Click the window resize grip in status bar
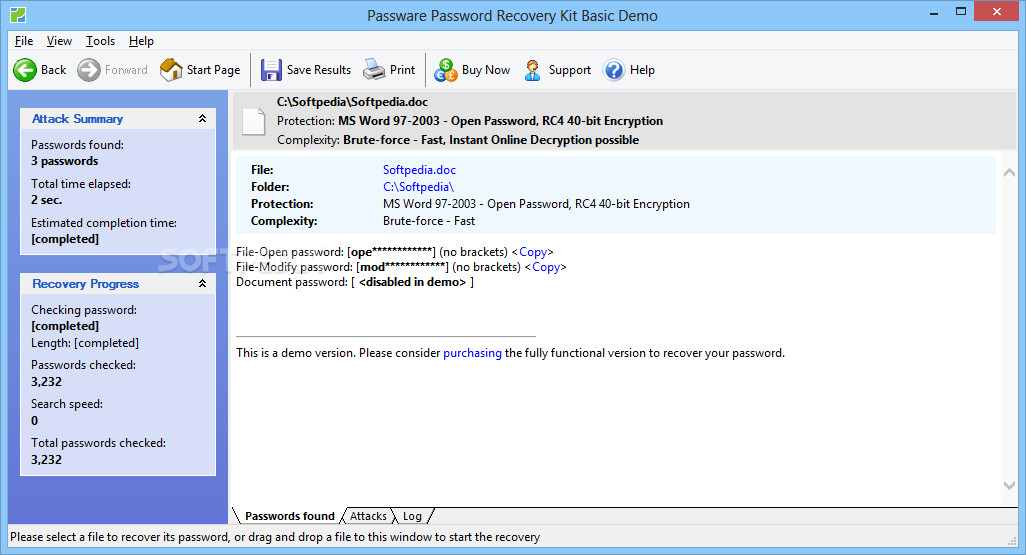The image size is (1026, 555). click(x=1012, y=540)
